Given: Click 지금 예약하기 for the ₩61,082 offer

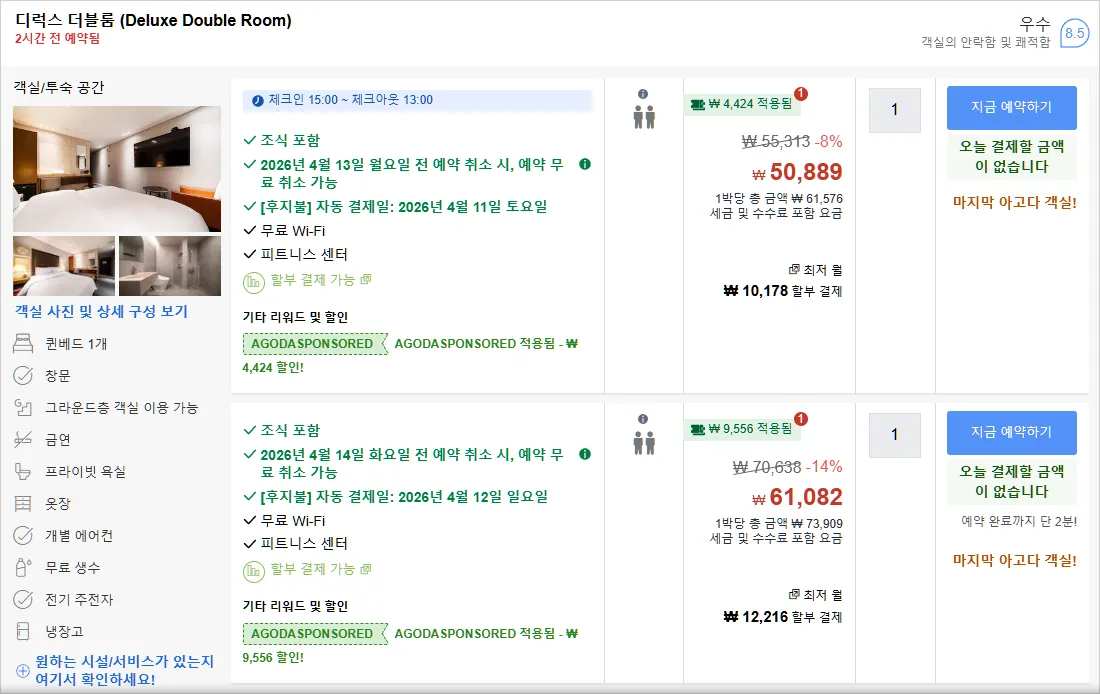Looking at the screenshot, I should coord(1012,432).
